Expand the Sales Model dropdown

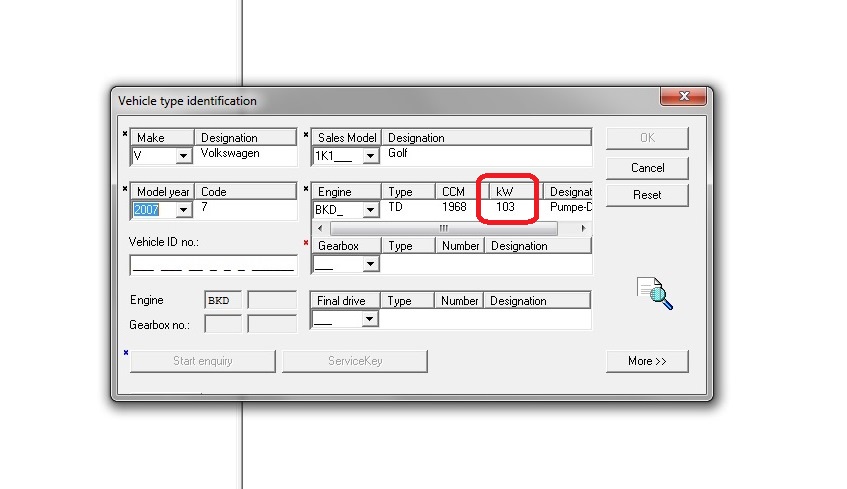click(x=370, y=156)
